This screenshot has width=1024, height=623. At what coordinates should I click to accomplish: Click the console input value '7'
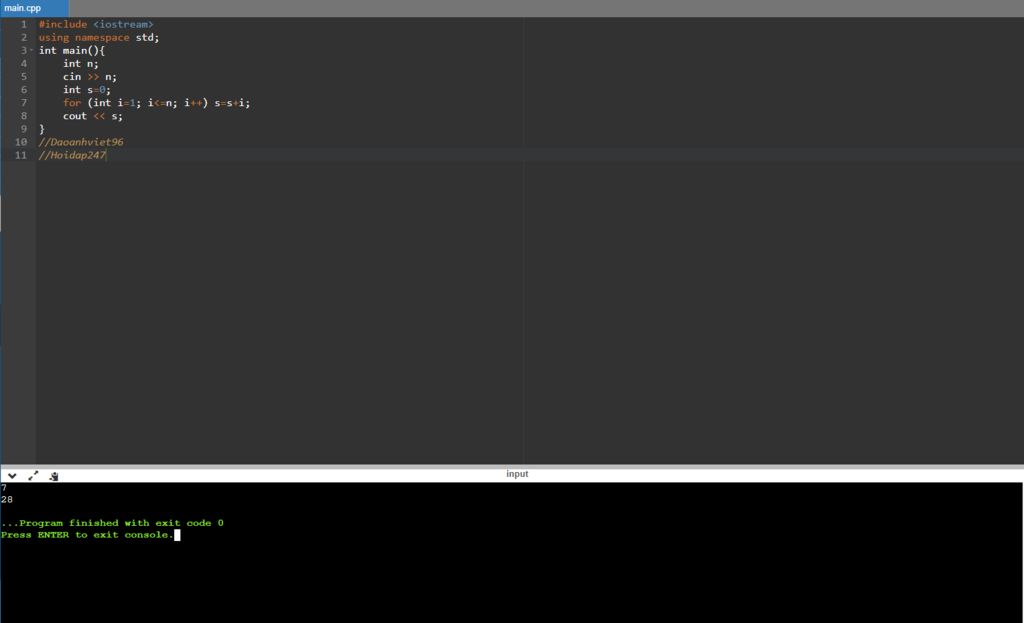click(4, 488)
